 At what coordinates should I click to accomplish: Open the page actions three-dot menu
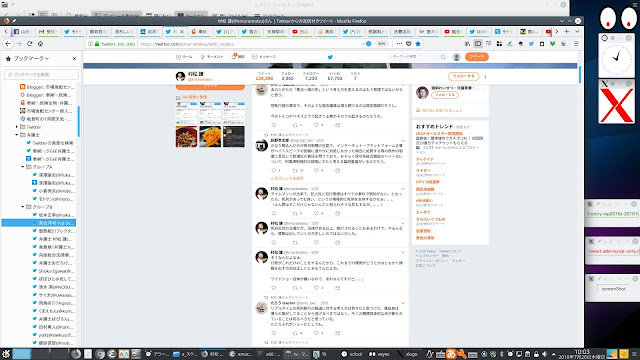tap(399, 44)
